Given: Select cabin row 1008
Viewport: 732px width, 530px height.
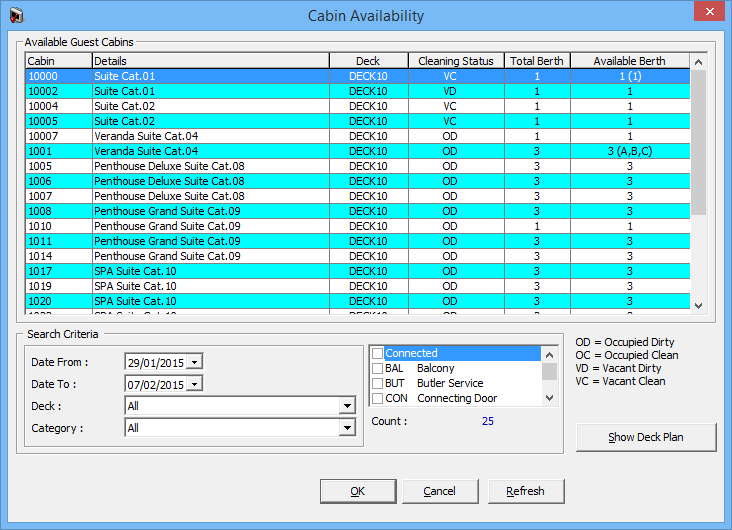Looking at the screenshot, I should (358, 211).
